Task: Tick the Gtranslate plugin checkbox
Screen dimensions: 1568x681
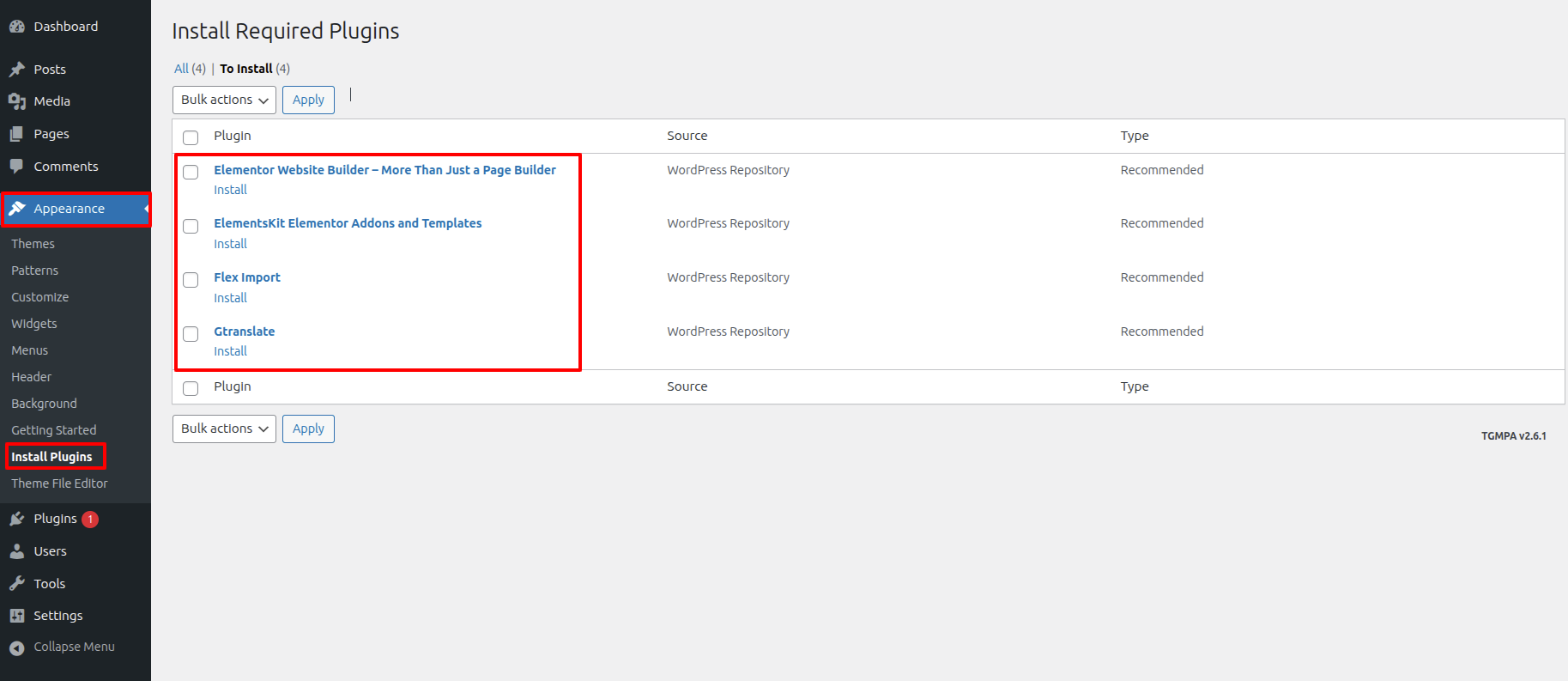Action: pos(191,333)
